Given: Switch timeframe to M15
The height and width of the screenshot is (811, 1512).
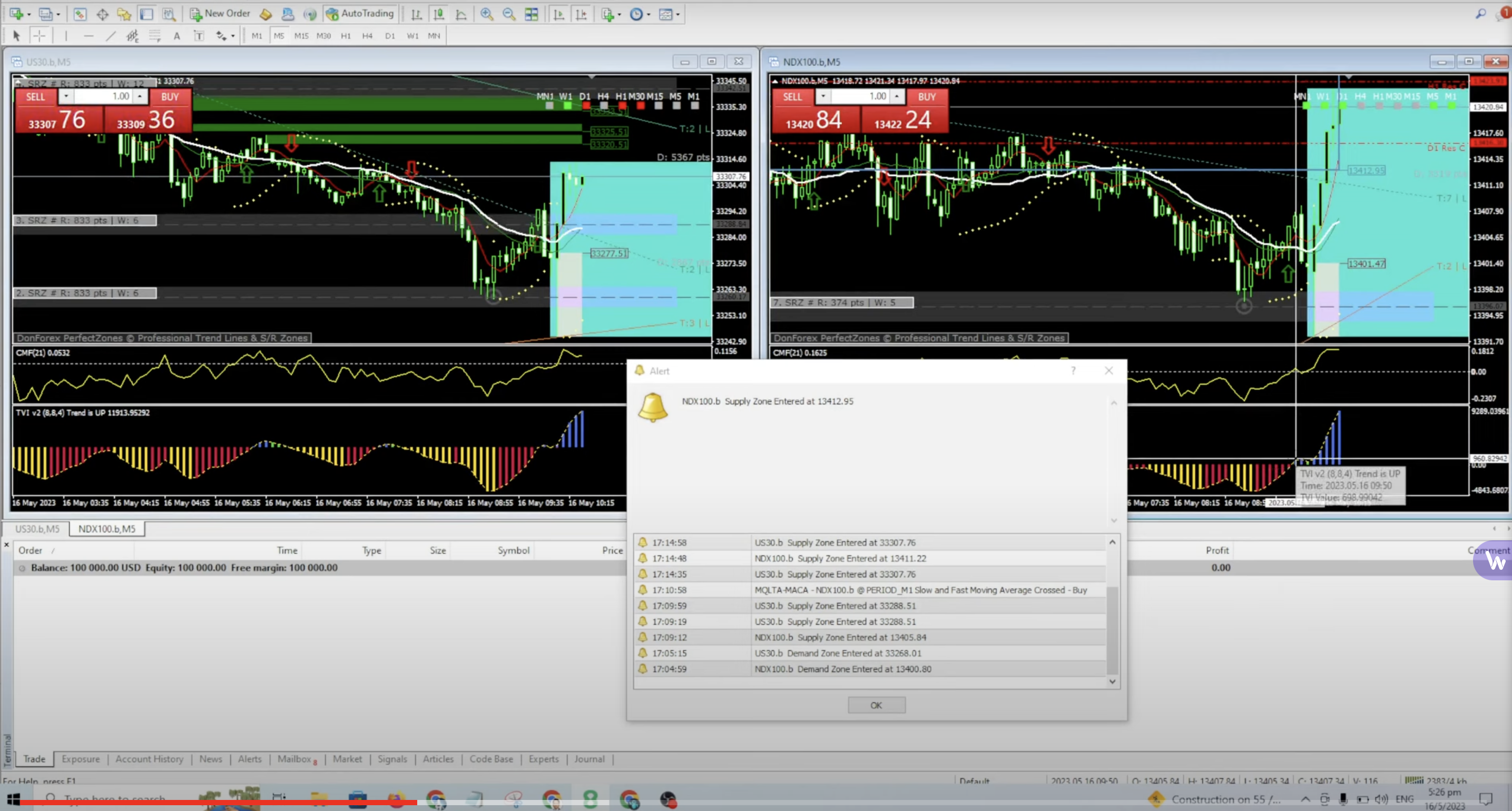Looking at the screenshot, I should click(x=301, y=36).
